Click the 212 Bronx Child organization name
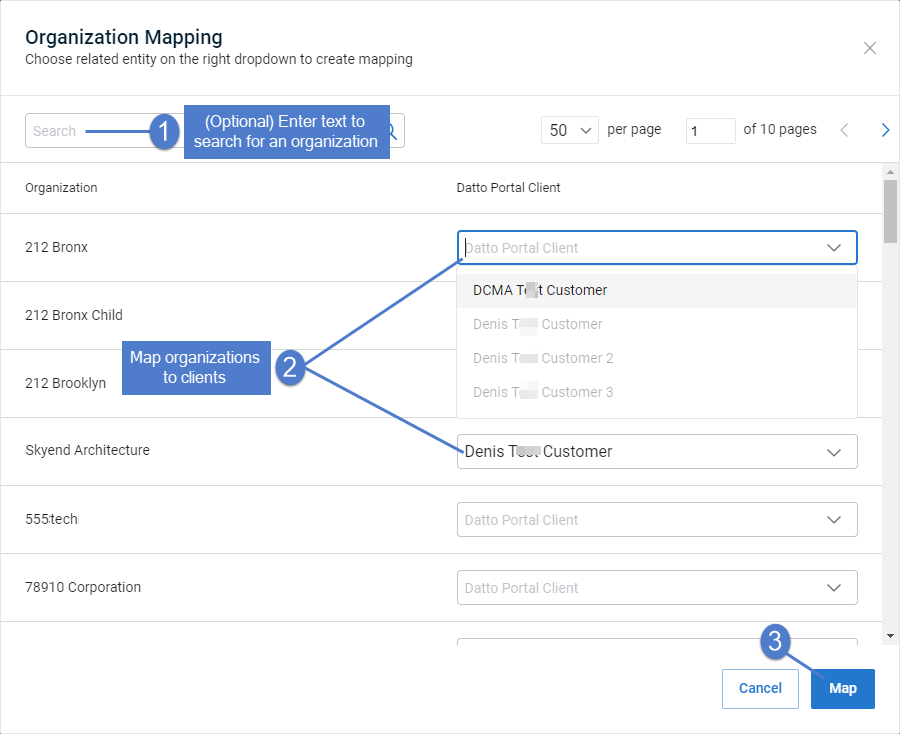 pos(73,315)
